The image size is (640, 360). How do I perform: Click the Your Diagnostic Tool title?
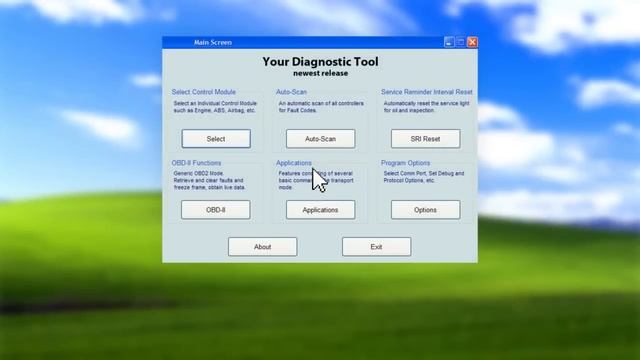(x=320, y=62)
